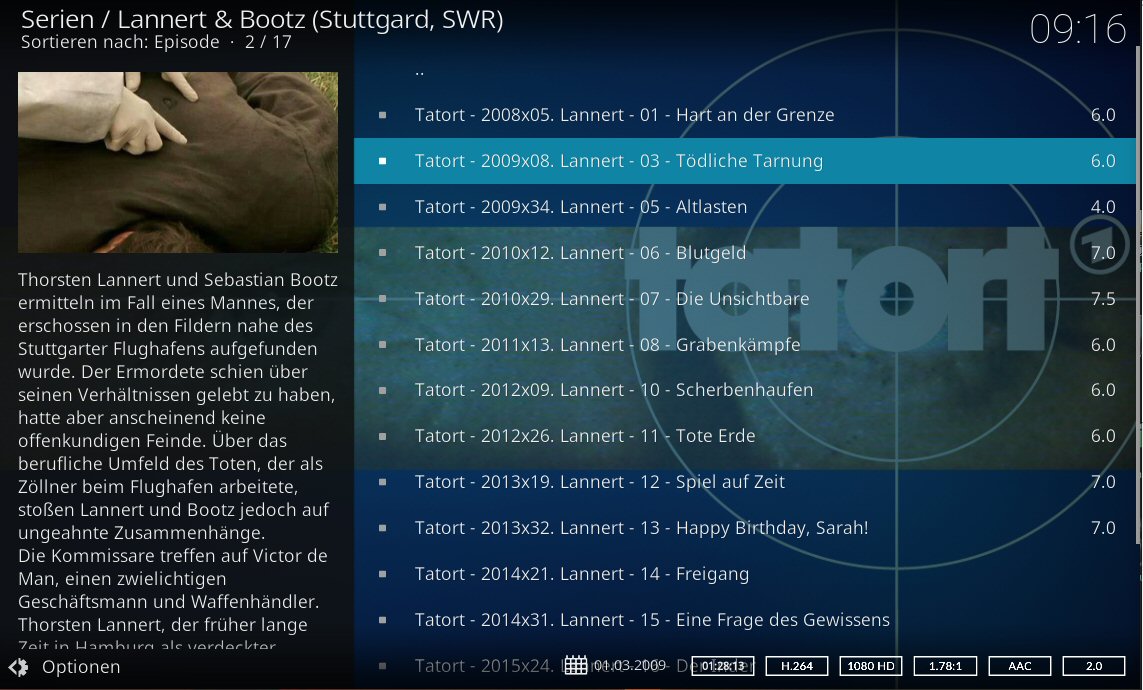This screenshot has width=1143, height=690.
Task: Click the calendar icon next to 01.03.2009
Action: coord(575,665)
